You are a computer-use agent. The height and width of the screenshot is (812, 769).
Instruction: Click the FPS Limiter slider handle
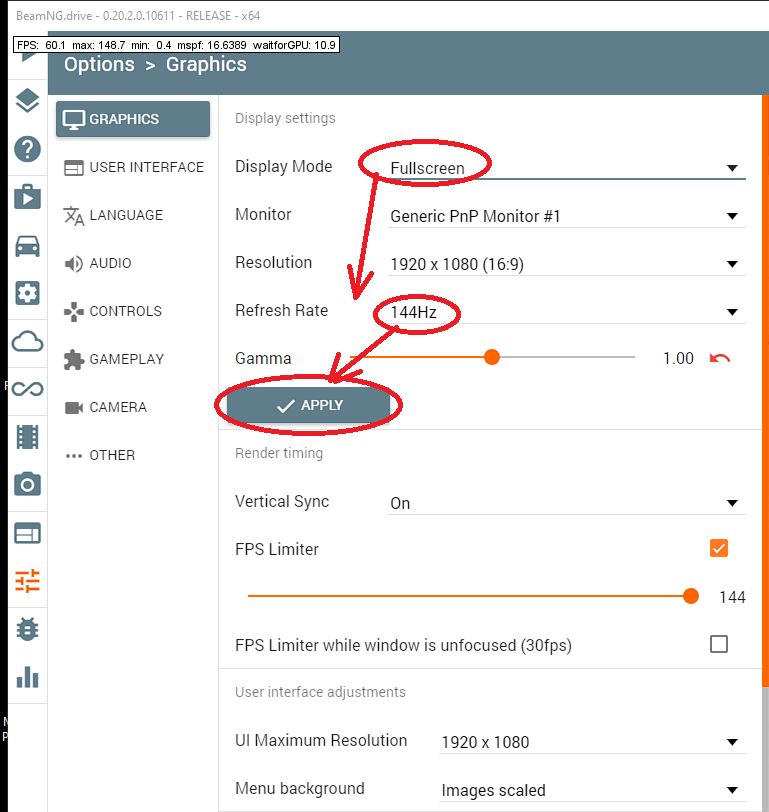pyautogui.click(x=690, y=596)
